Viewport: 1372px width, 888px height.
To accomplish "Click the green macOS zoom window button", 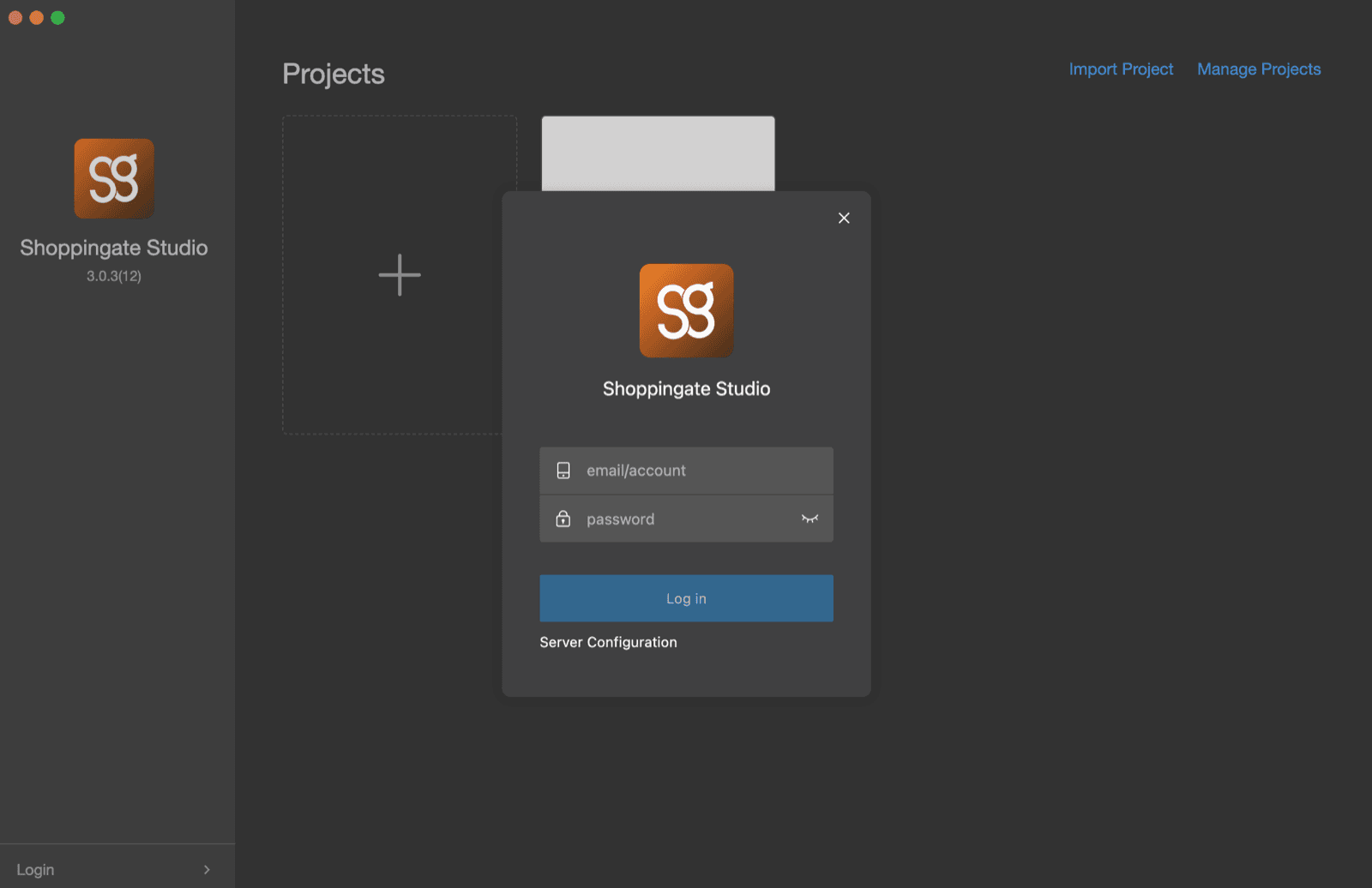I will (57, 18).
